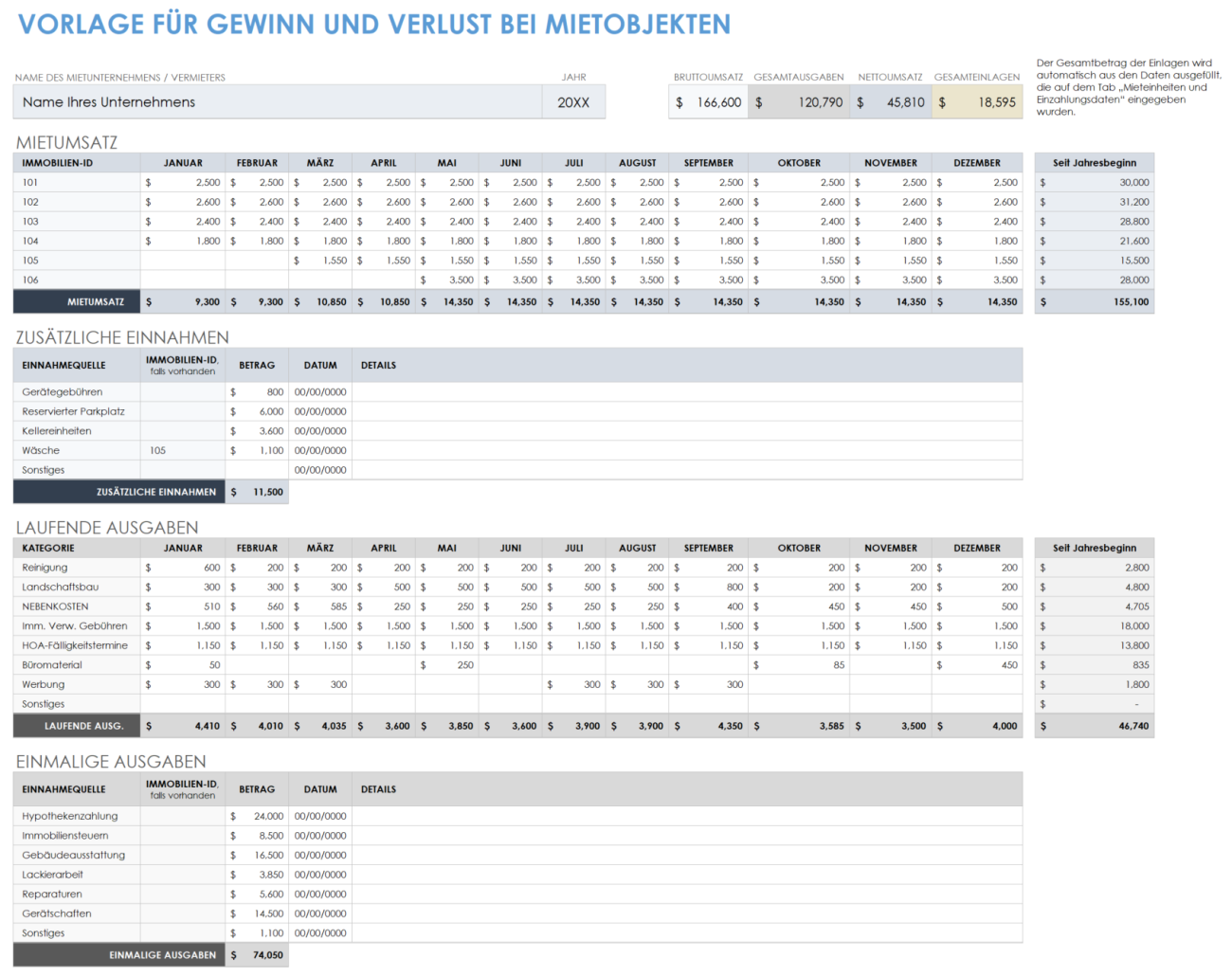Select the year field showing 20XX

[574, 101]
